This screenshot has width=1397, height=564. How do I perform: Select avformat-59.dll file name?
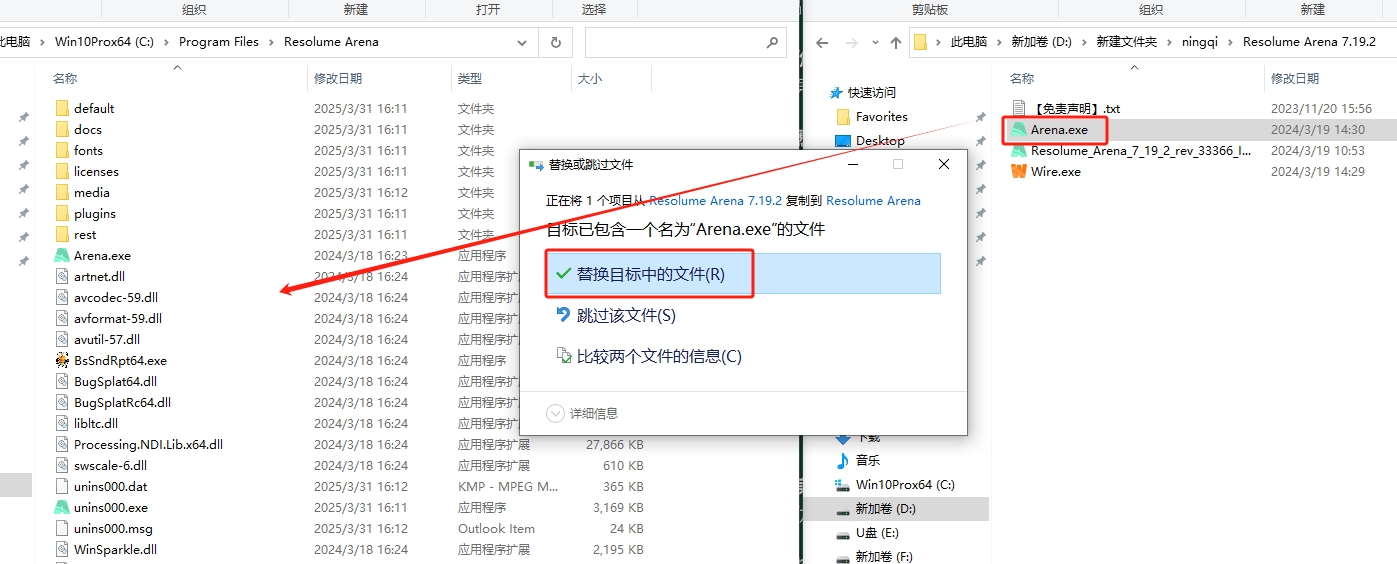[x=118, y=318]
